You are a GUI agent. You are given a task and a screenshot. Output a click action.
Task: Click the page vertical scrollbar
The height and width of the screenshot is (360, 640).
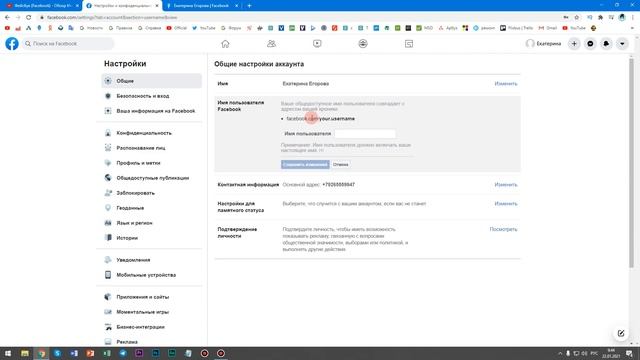pos(631,163)
